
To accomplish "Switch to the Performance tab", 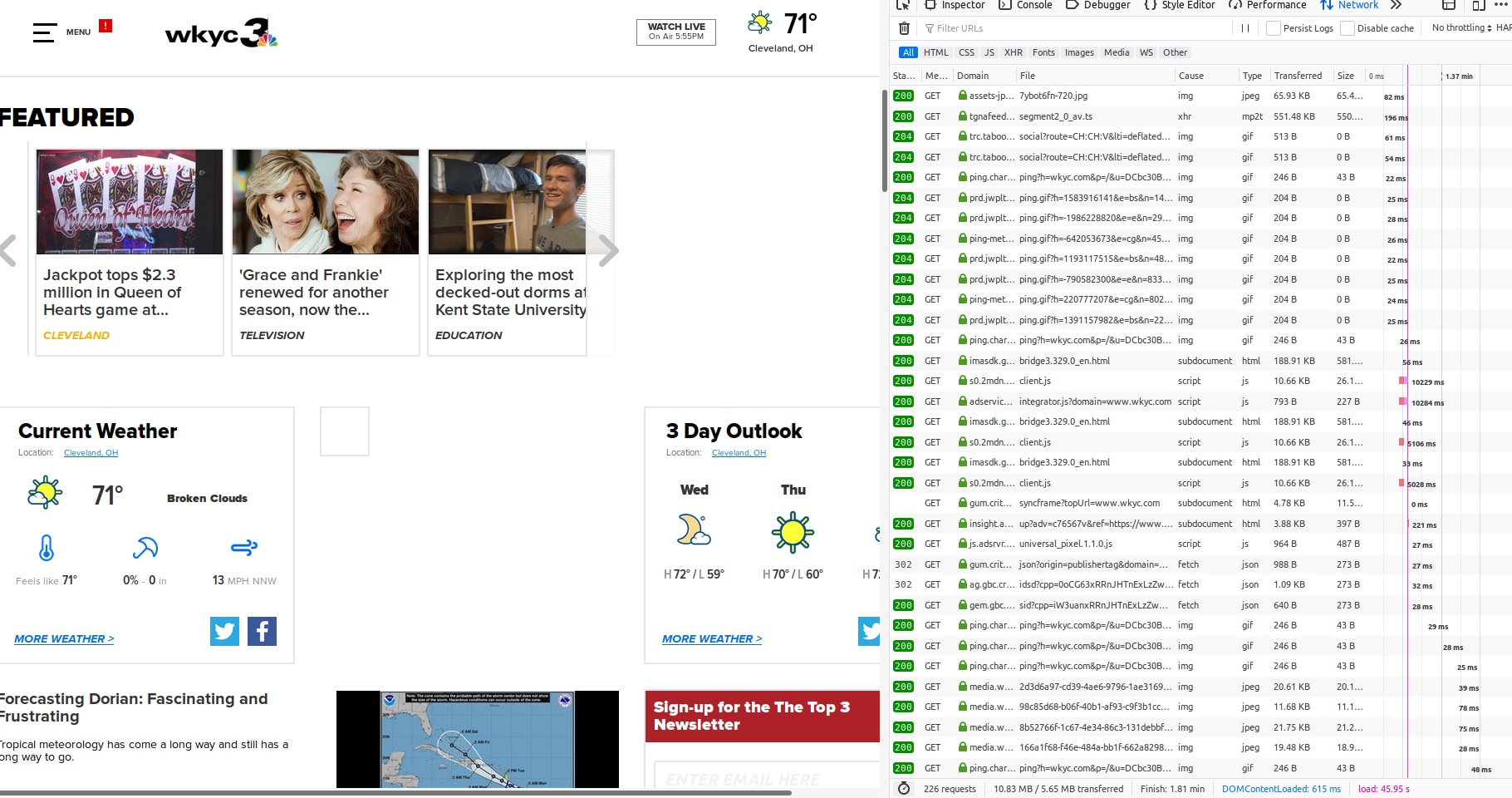I will coord(1267,5).
